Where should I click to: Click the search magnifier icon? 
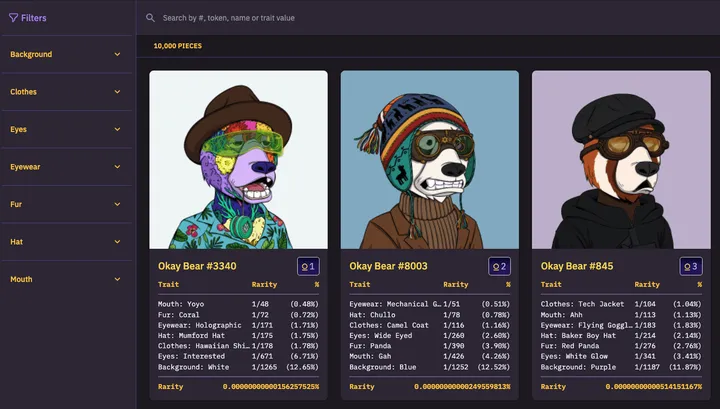coord(150,18)
